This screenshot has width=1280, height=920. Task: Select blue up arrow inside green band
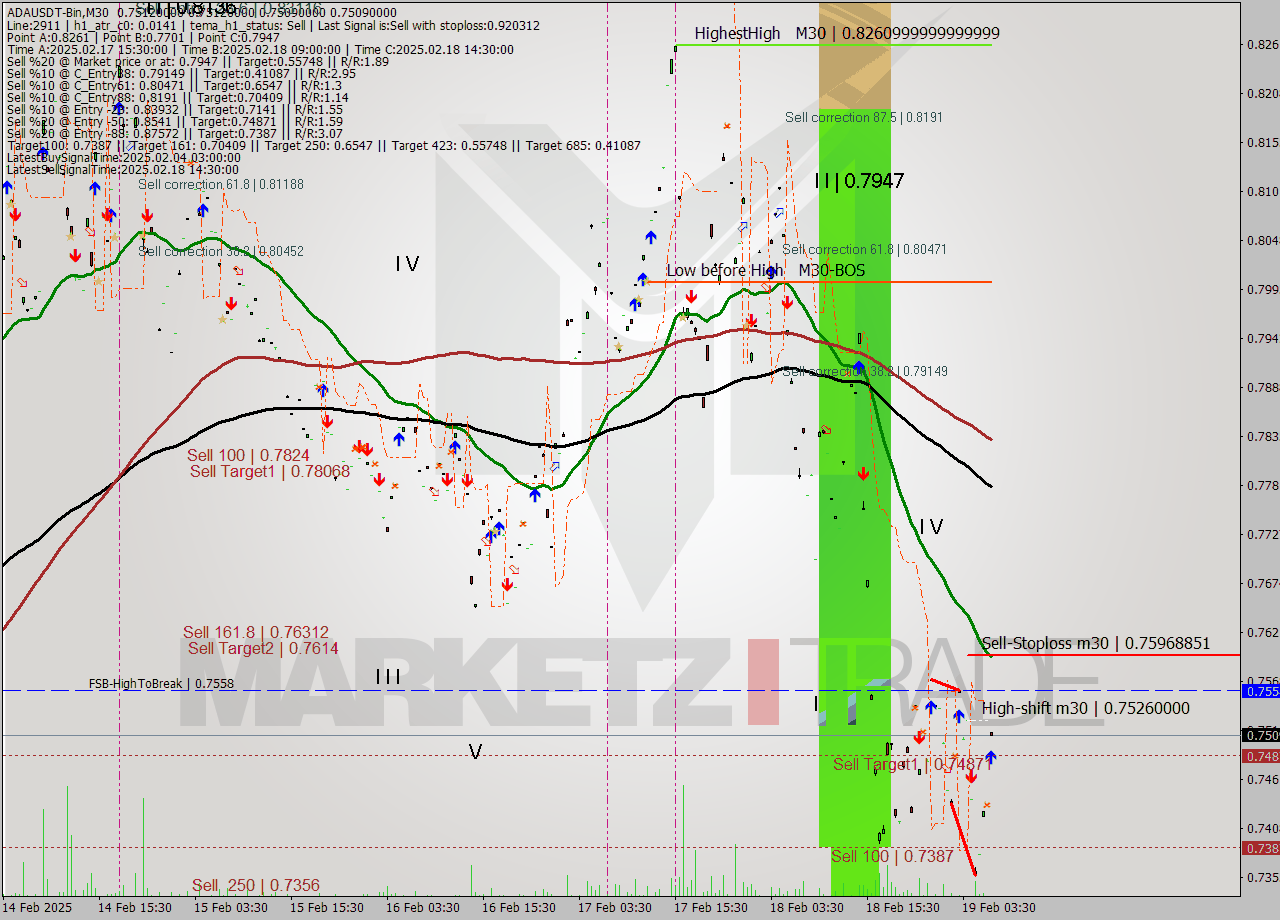(859, 368)
